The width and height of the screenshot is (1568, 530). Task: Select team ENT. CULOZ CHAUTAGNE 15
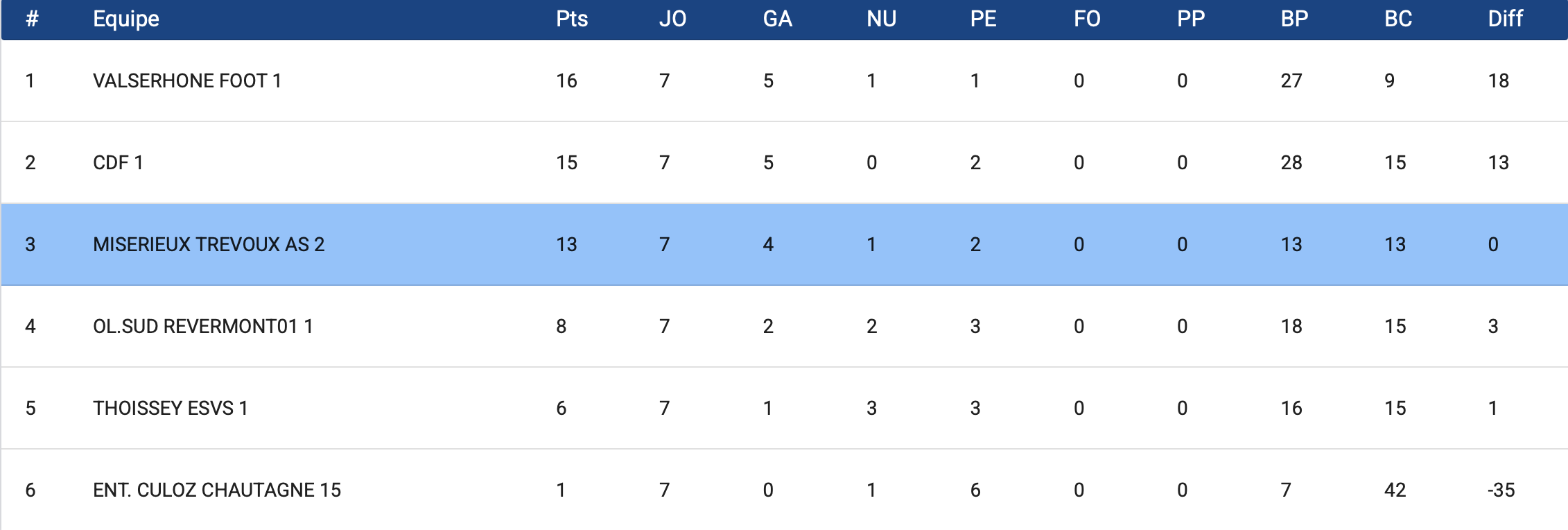coord(217,490)
